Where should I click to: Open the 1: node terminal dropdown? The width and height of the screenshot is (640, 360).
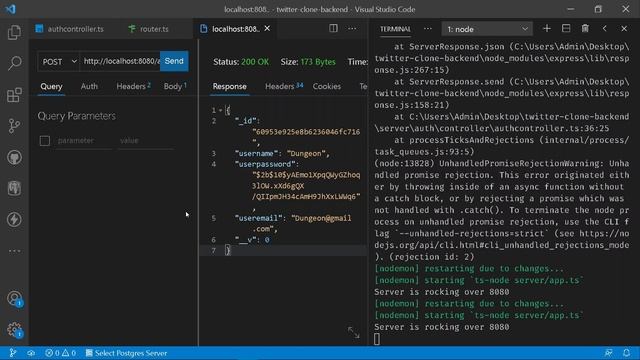point(487,29)
